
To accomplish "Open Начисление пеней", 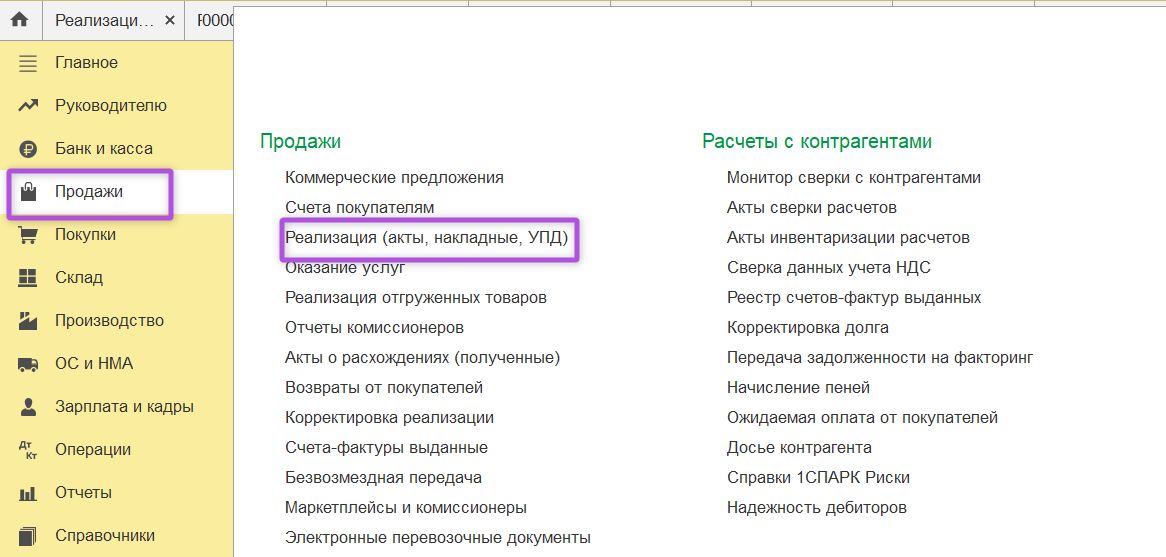I will click(x=798, y=387).
